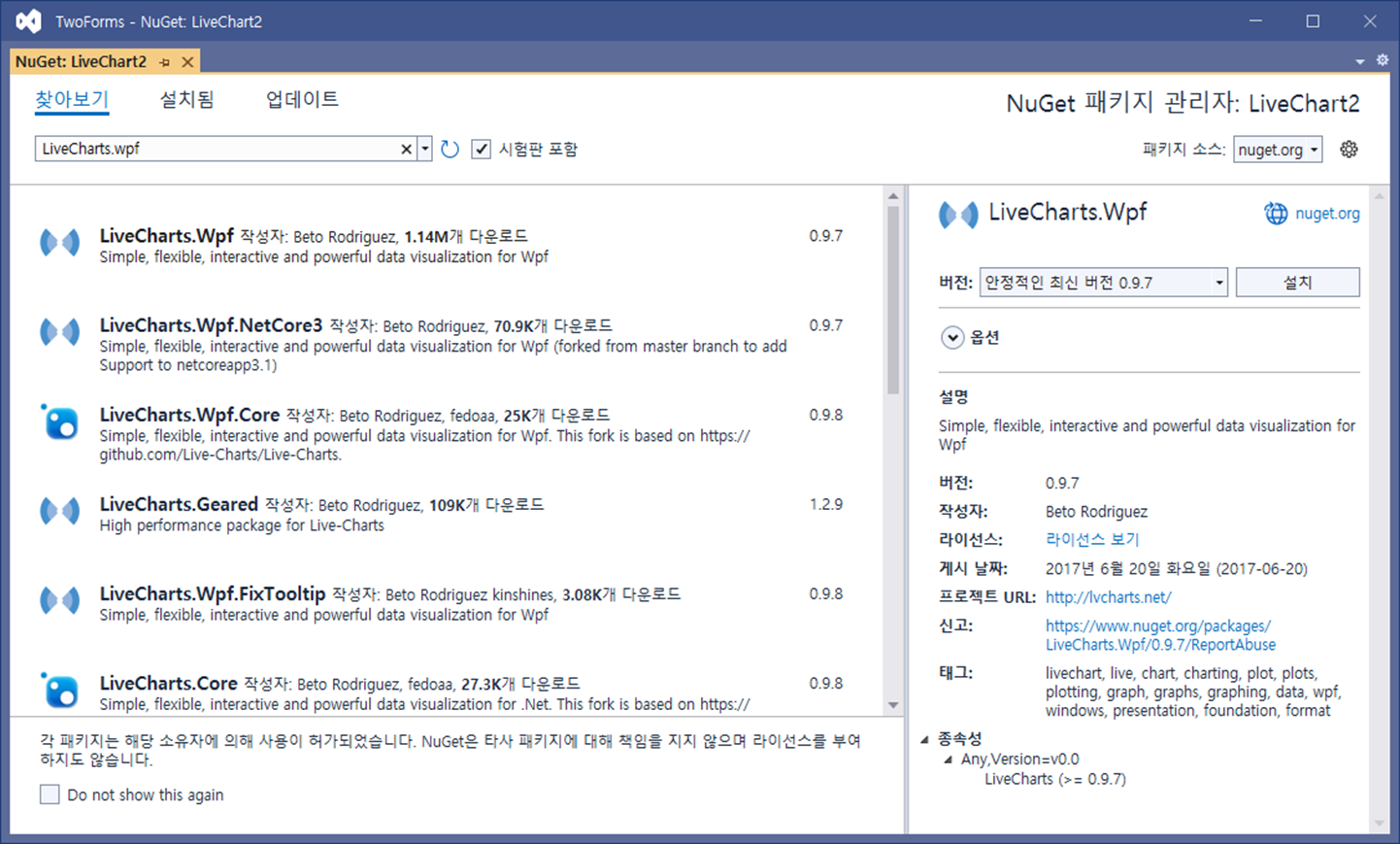The width and height of the screenshot is (1400, 844).
Task: Open the 버전 version selection dropdown
Action: 1104,283
